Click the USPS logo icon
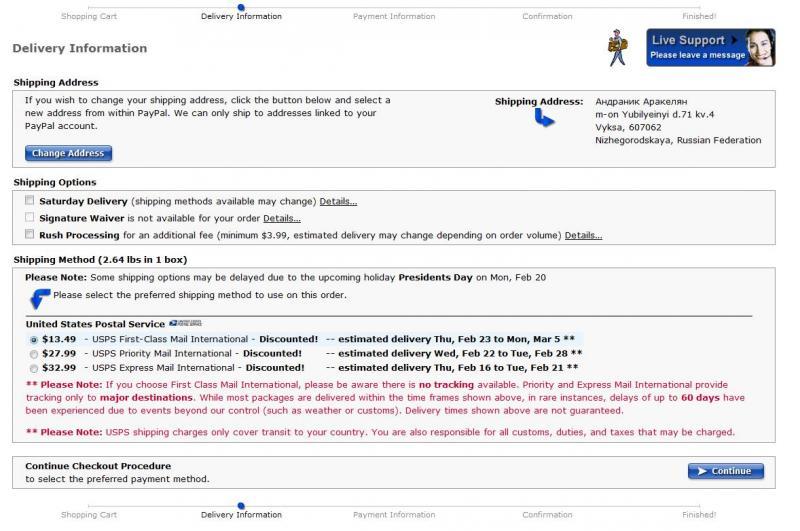This screenshot has width=800, height=531. point(185,324)
